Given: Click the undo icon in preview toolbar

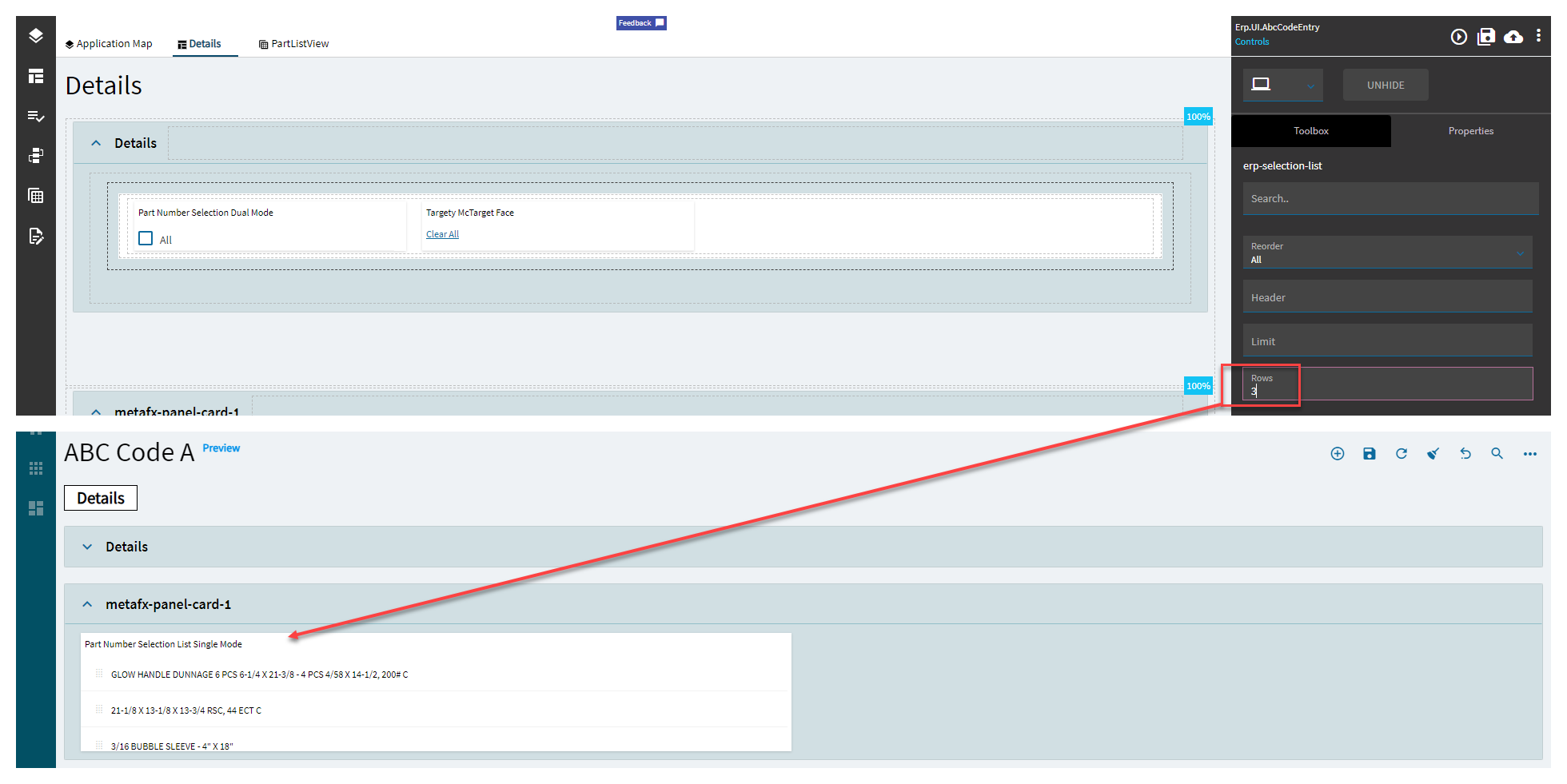Looking at the screenshot, I should click(x=1465, y=454).
